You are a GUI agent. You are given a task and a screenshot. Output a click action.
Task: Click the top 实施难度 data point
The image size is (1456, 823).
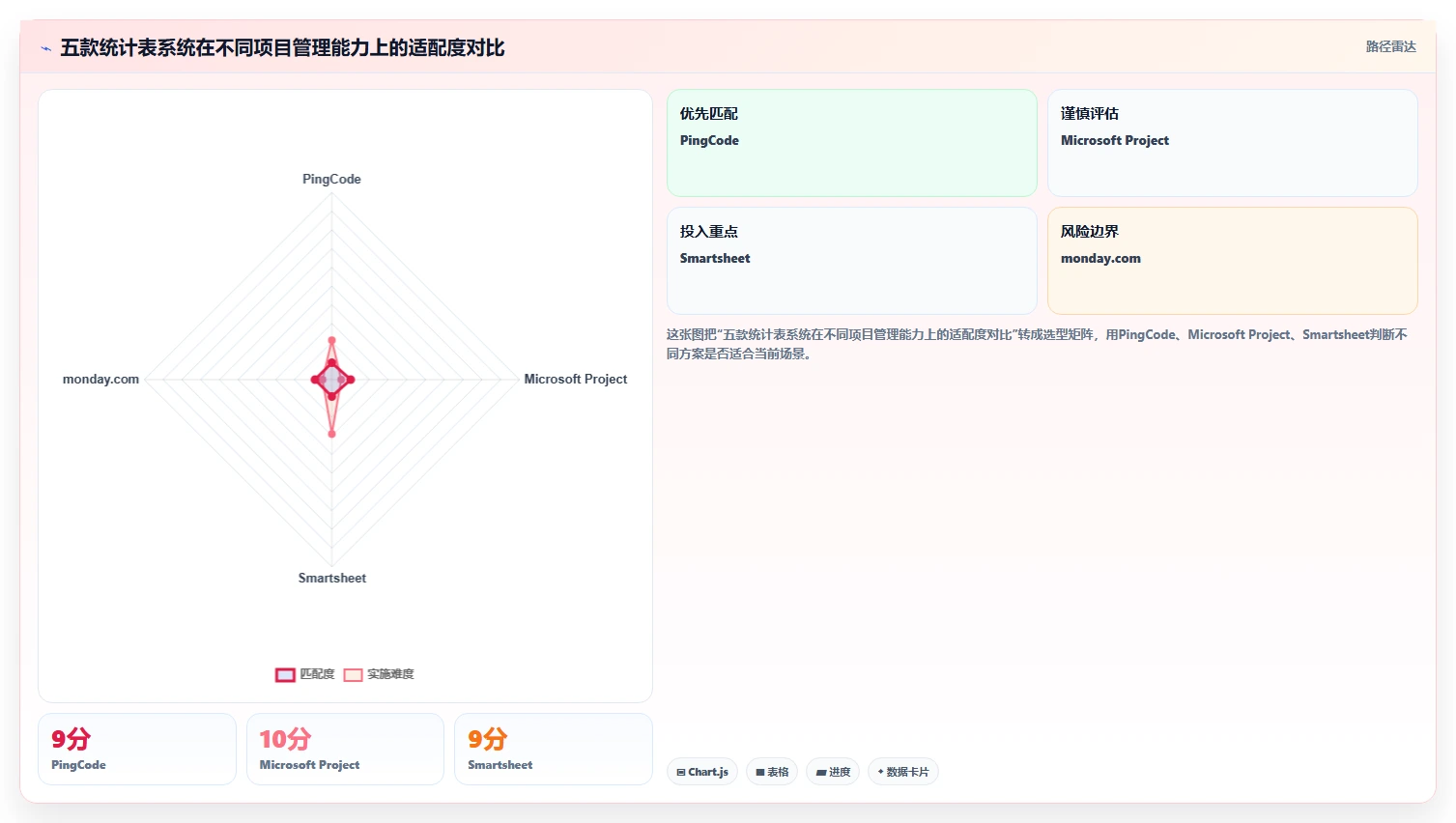pyautogui.click(x=331, y=340)
